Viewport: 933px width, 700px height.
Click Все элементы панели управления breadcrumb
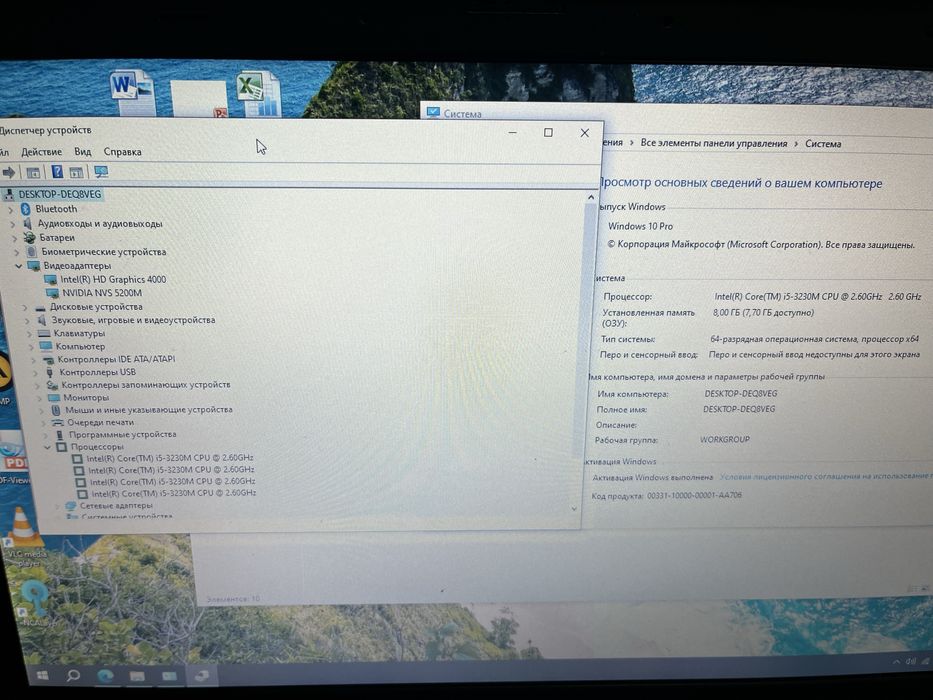tap(713, 143)
